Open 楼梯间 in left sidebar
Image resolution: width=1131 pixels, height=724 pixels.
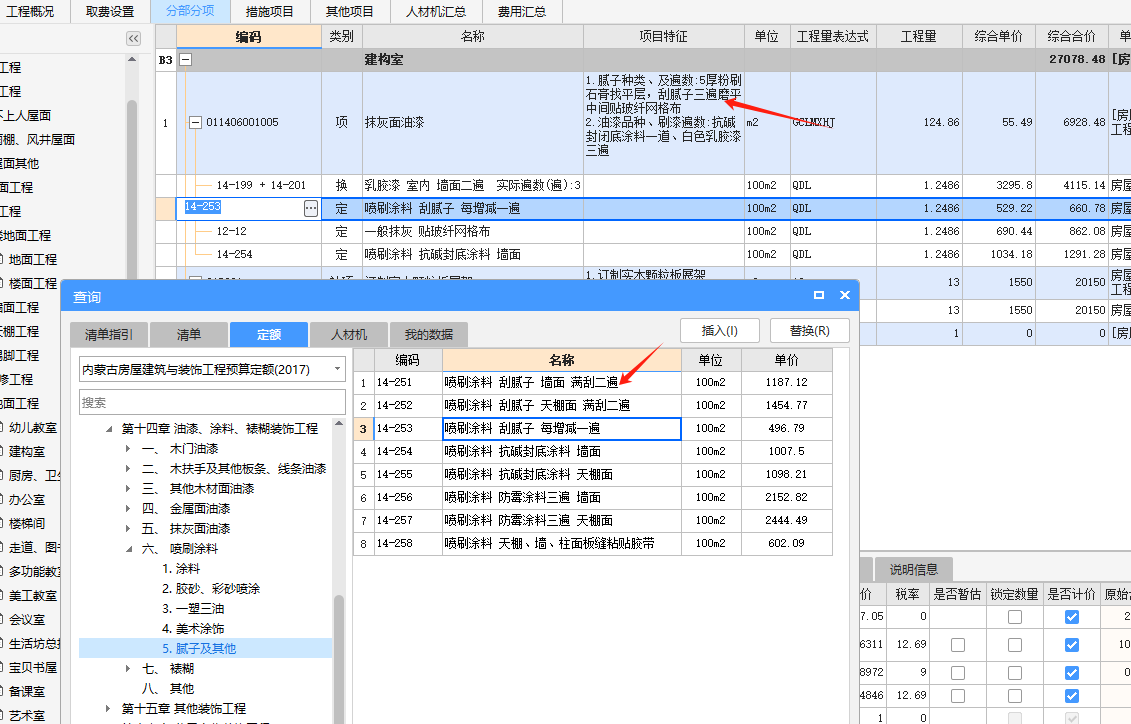tap(27, 524)
